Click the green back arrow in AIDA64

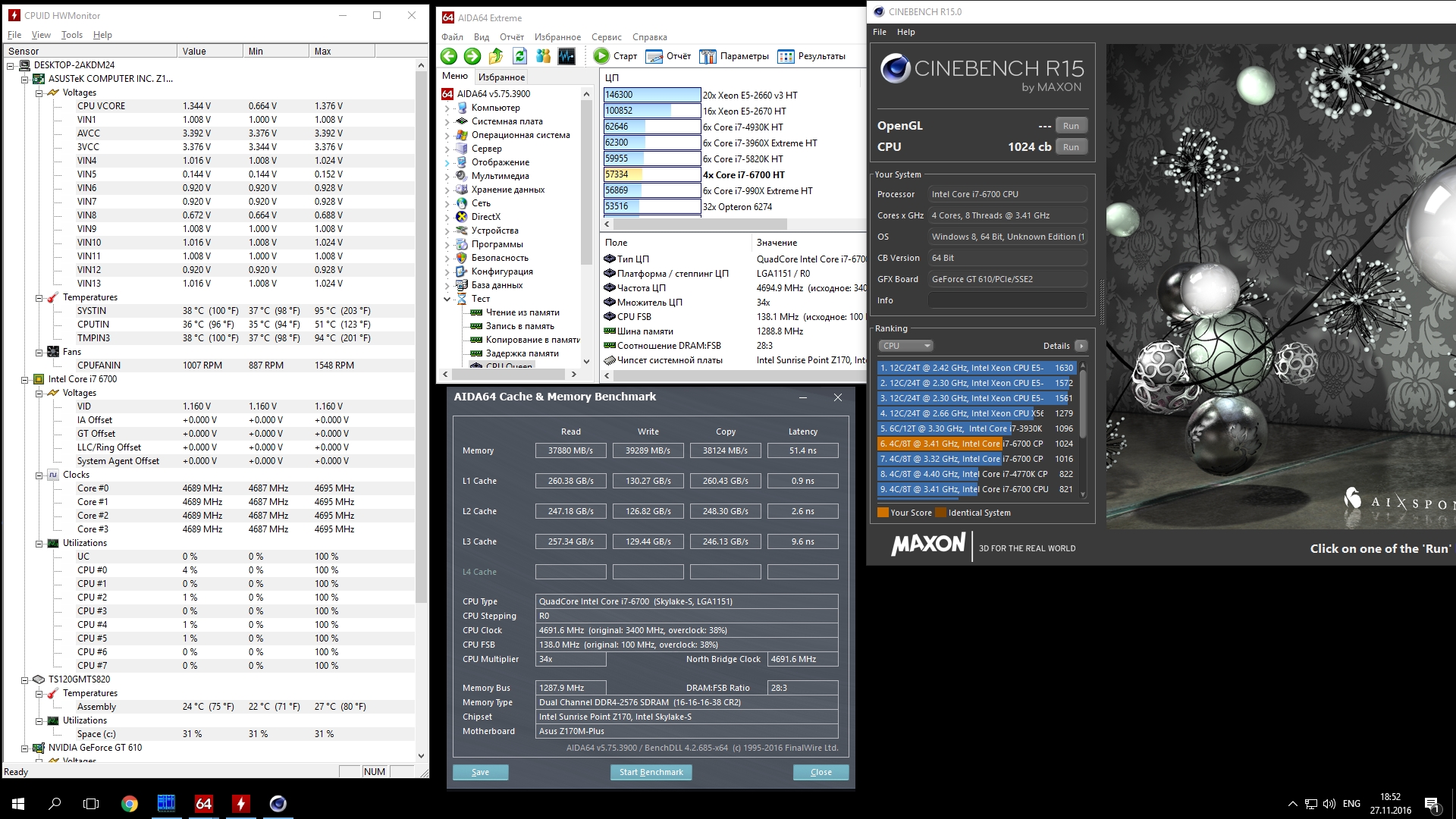449,56
